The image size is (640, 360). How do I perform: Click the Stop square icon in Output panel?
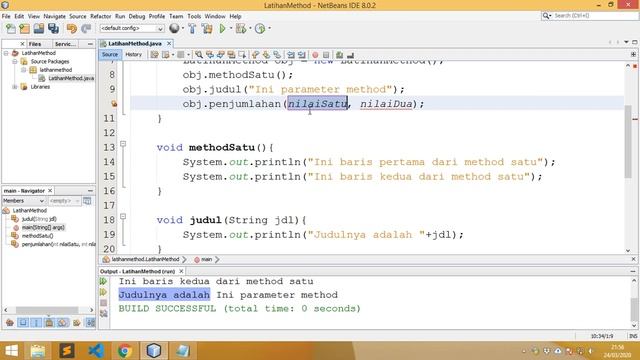coord(103,303)
